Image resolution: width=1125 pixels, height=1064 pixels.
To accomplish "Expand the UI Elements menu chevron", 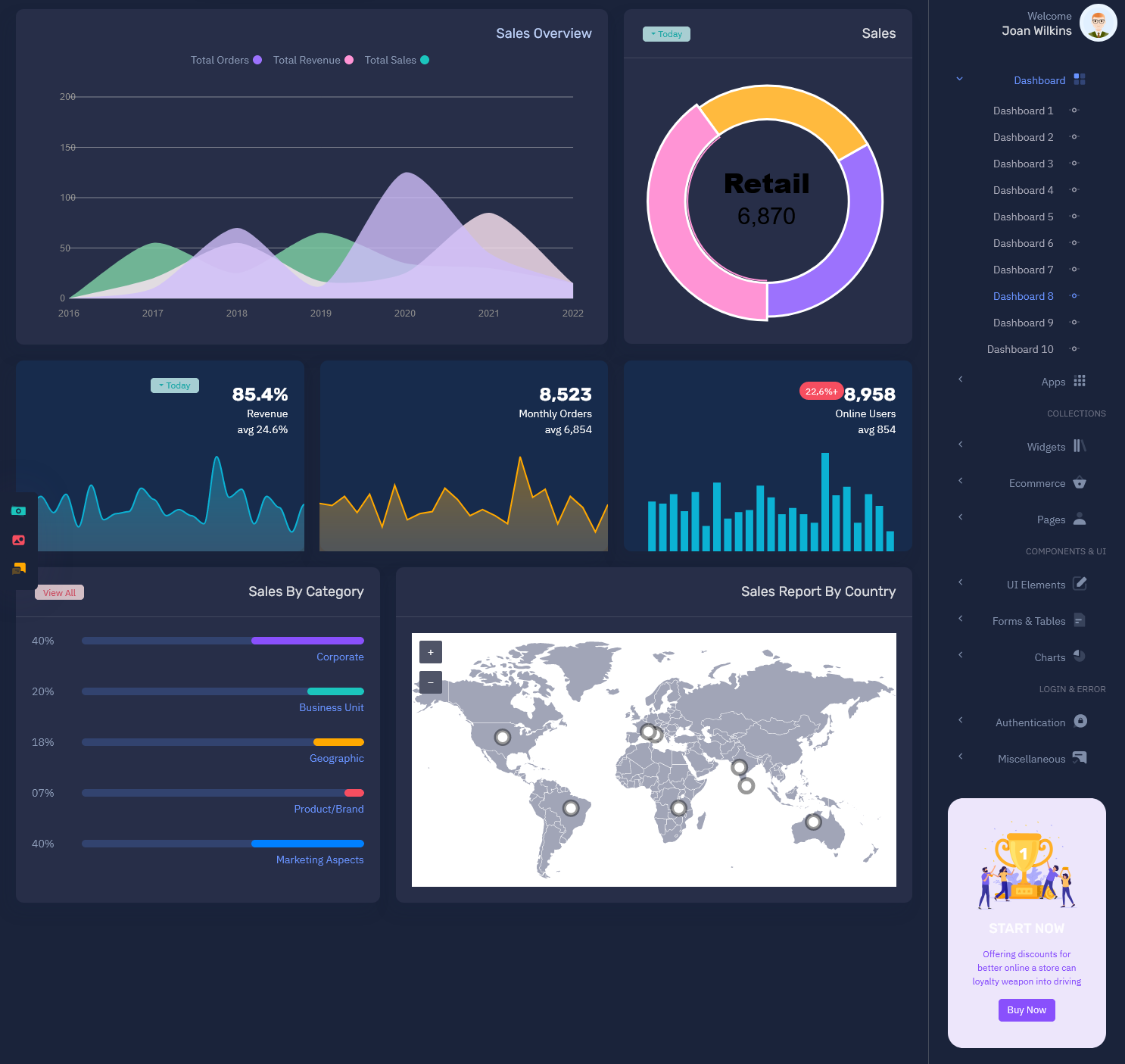I will (x=960, y=582).
